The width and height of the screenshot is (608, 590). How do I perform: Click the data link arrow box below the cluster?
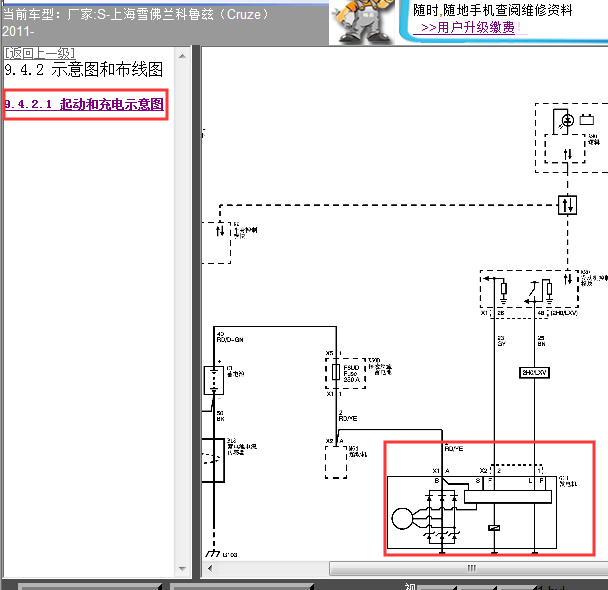[x=567, y=205]
